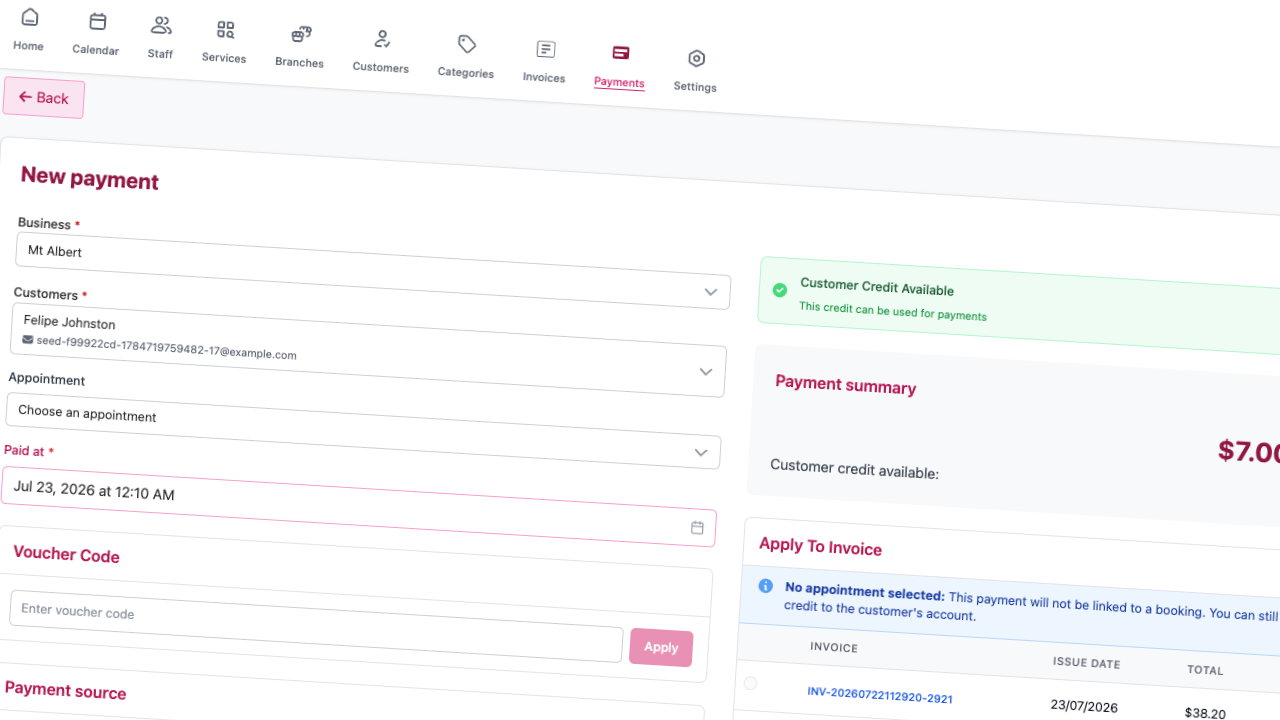
Task: Click 'This credit can be used for payments' text
Action: pyautogui.click(x=893, y=311)
